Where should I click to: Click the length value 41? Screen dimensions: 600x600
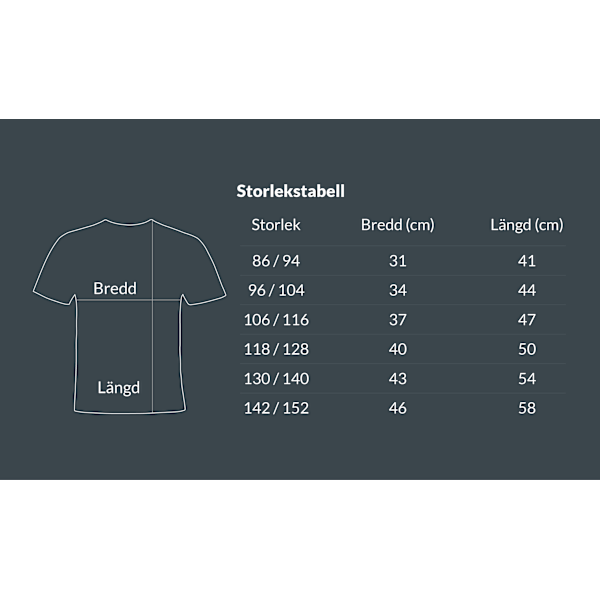527,261
